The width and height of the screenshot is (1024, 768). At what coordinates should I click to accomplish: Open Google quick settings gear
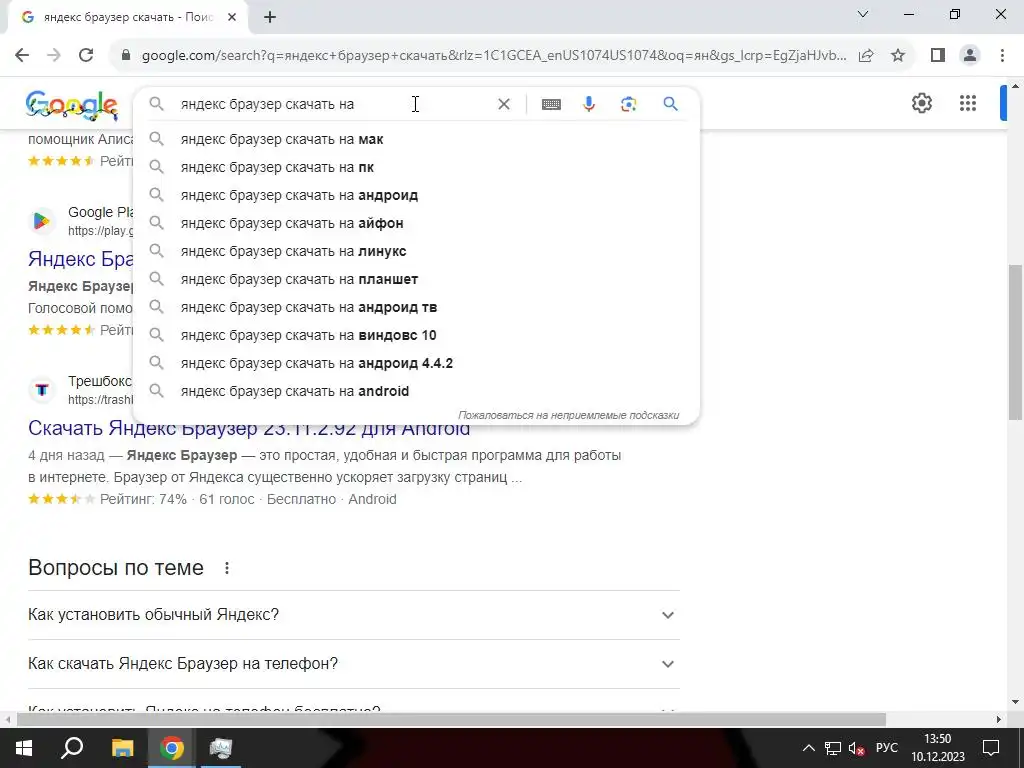tap(921, 103)
